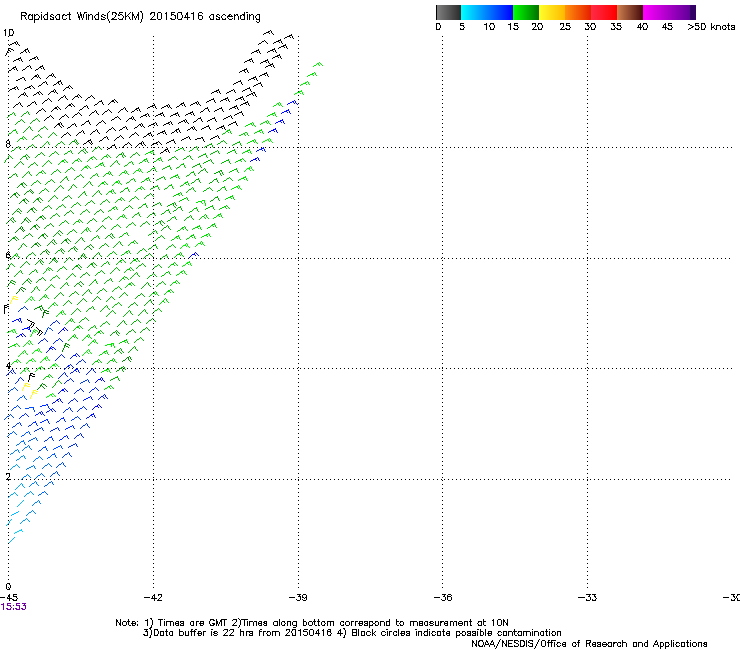Click the green 15-20 knots legend swatch
The height and width of the screenshot is (650, 740).
[x=526, y=12]
